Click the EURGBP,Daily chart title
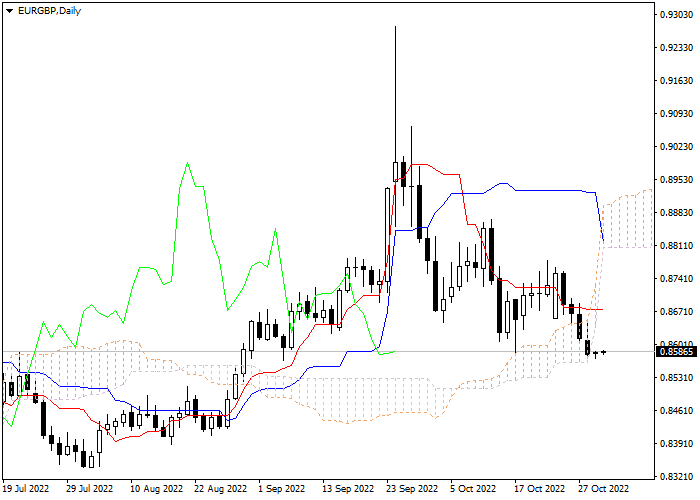700x500 pixels. coord(49,11)
